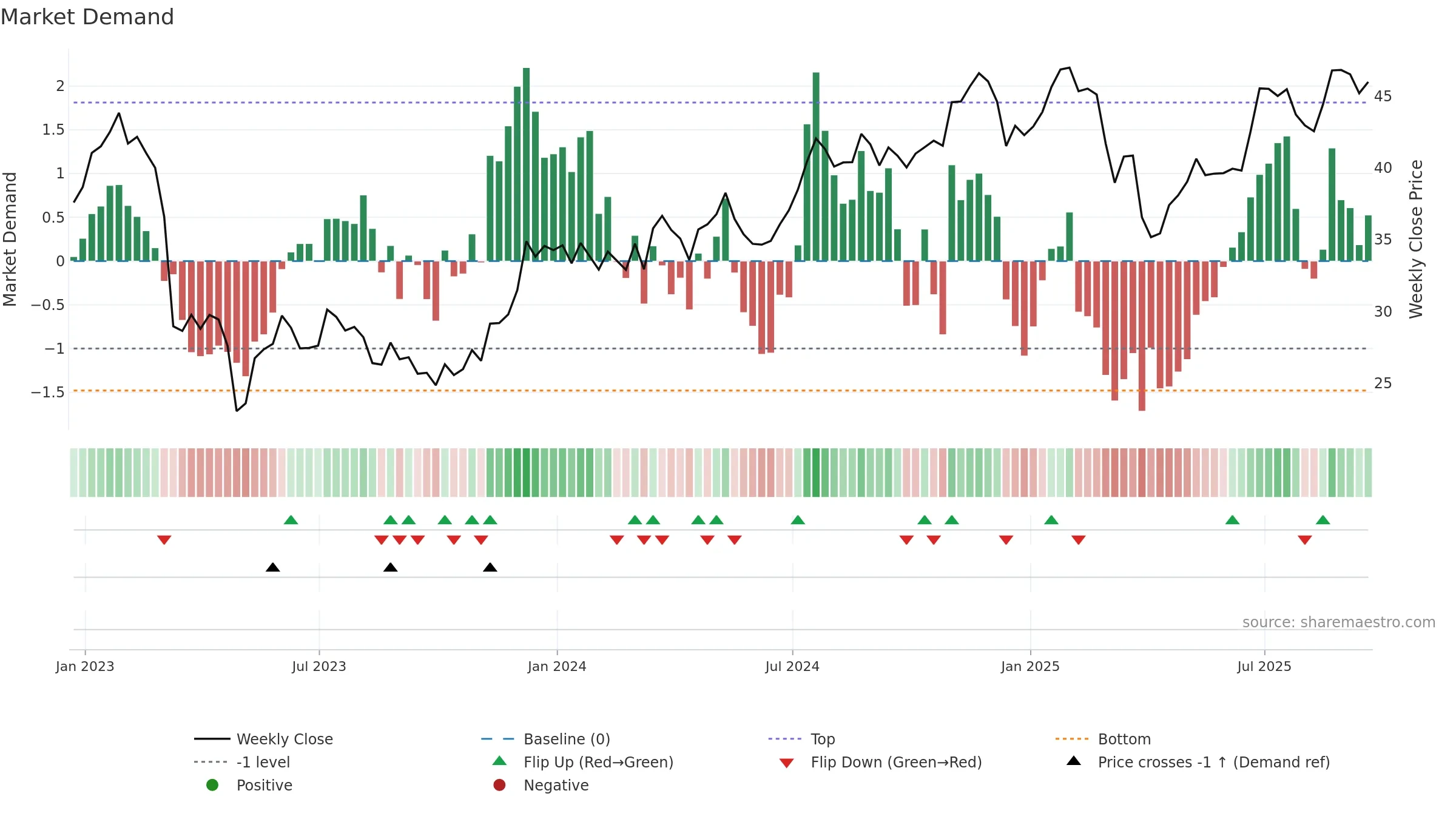Click the 1.5 demand tick label
Screen dimensions: 1456x819
53,130
